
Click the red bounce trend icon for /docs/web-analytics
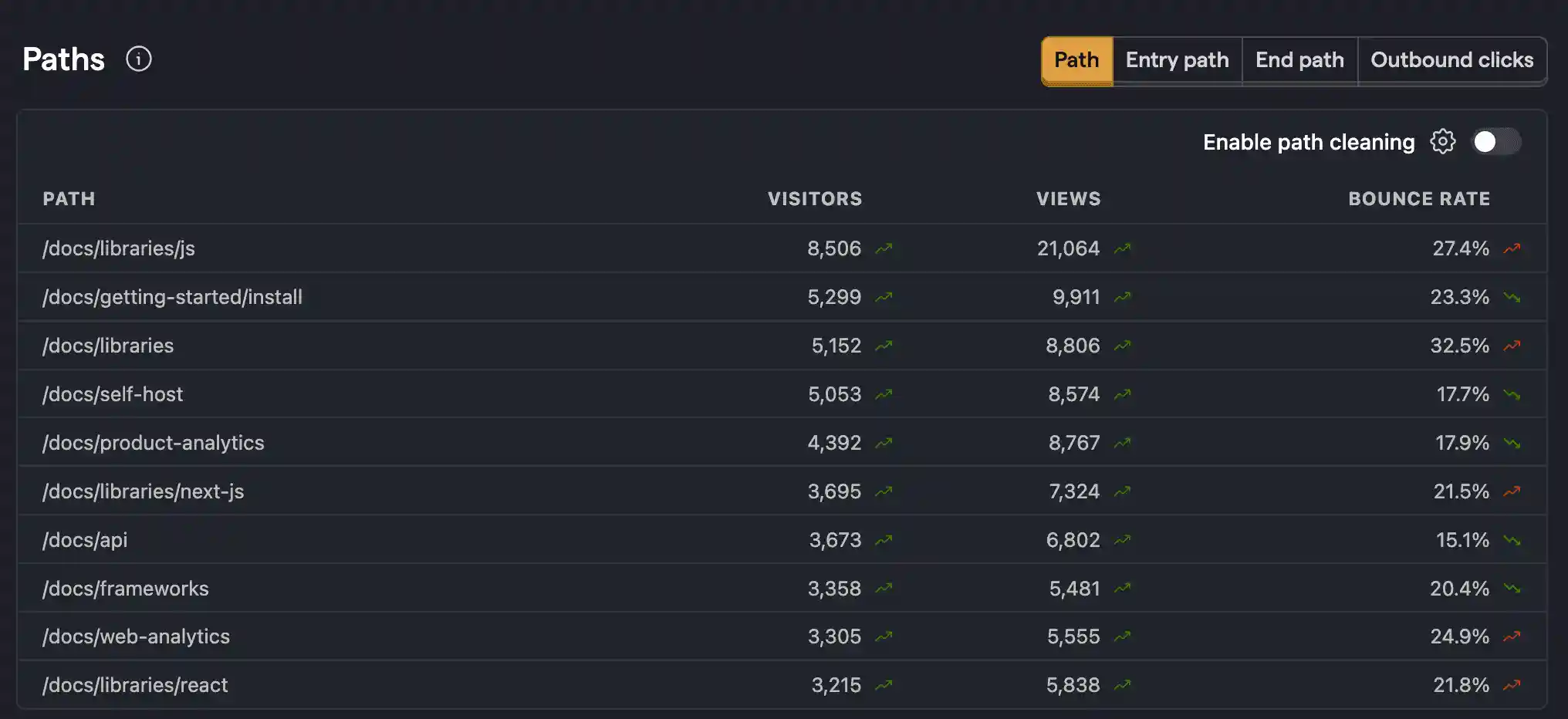click(x=1512, y=636)
